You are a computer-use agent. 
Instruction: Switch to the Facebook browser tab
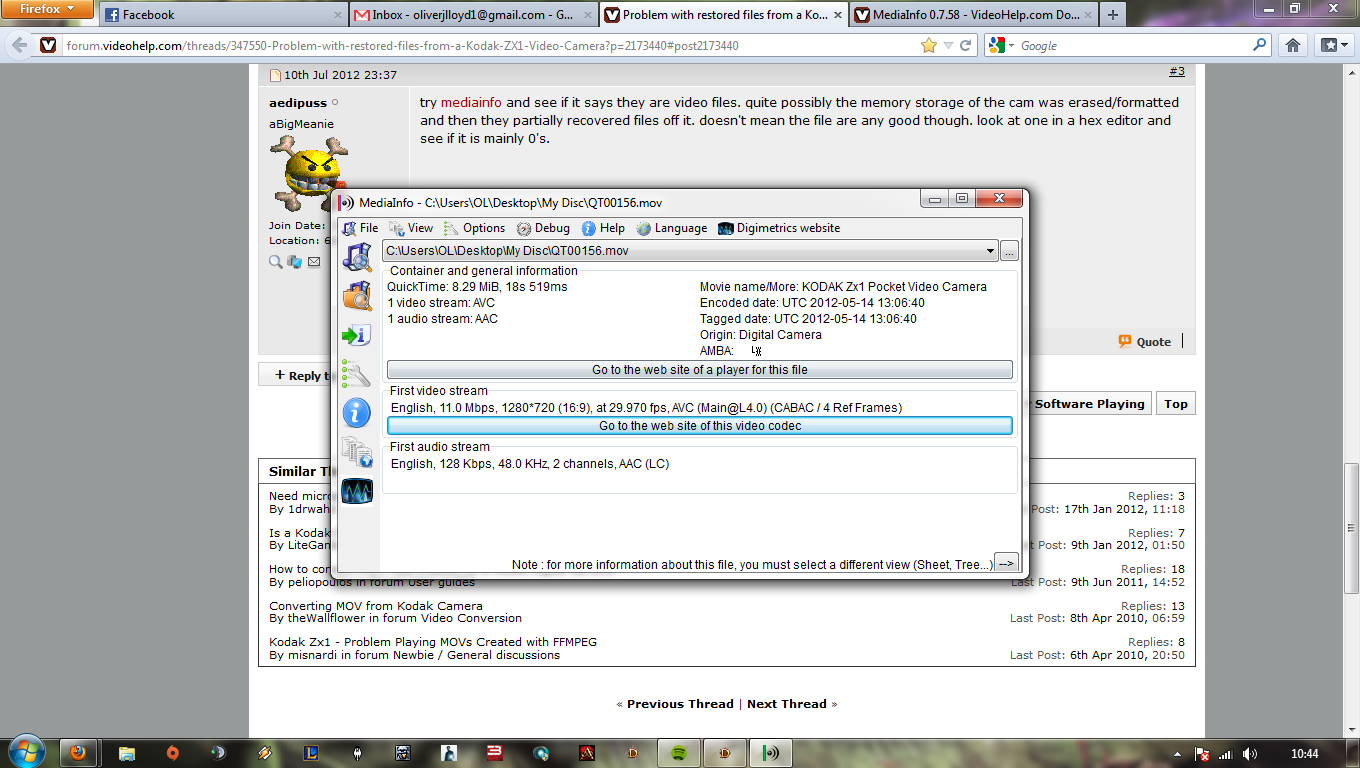223,15
